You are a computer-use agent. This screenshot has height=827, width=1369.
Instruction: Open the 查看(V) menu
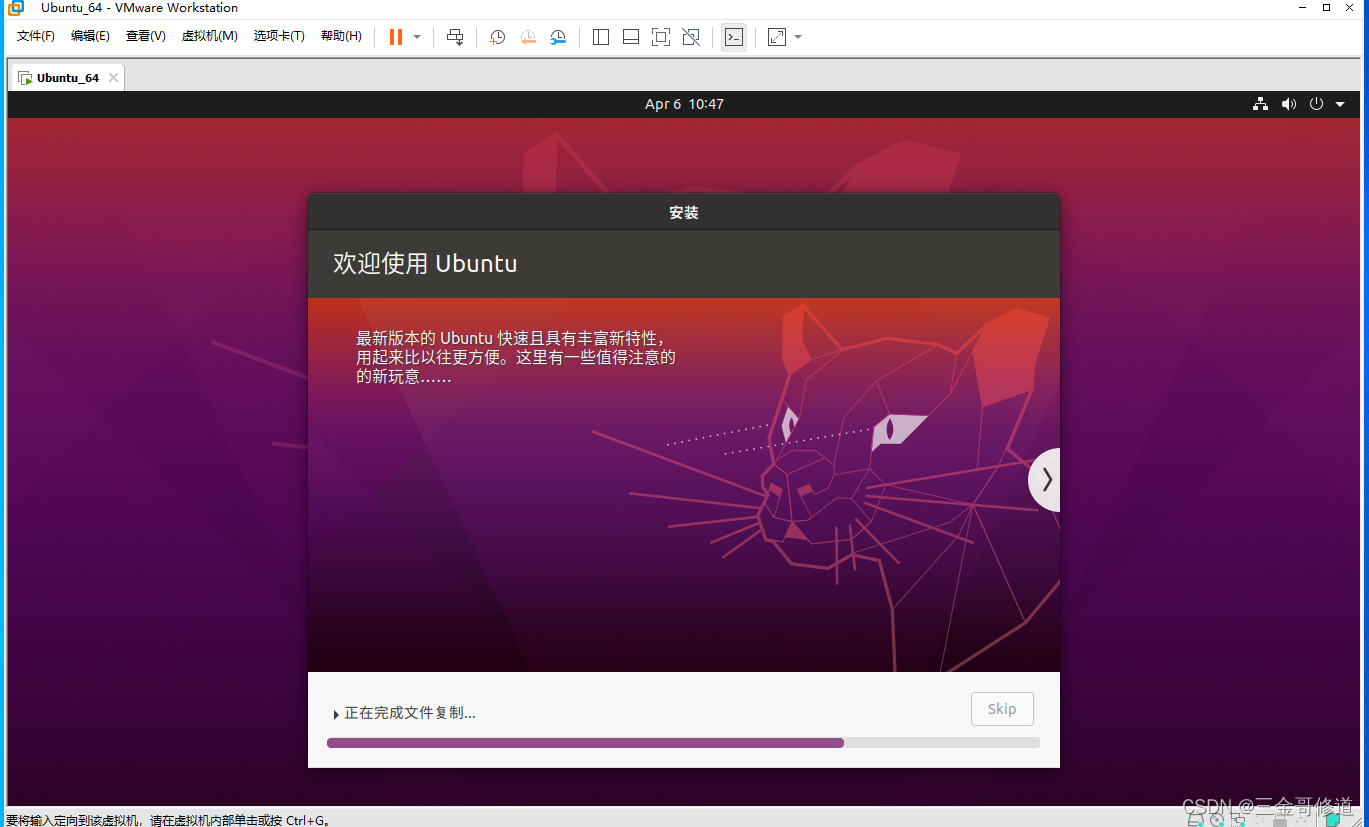click(145, 36)
